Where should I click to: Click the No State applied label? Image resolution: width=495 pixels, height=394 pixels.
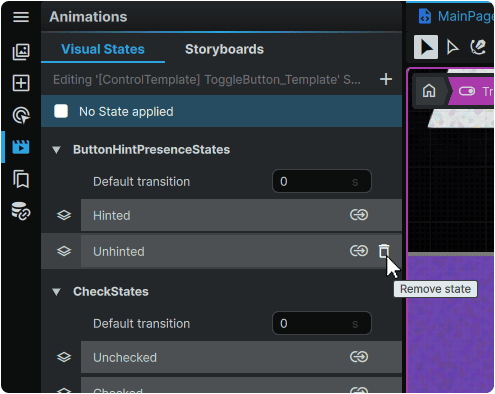pyautogui.click(x=126, y=112)
